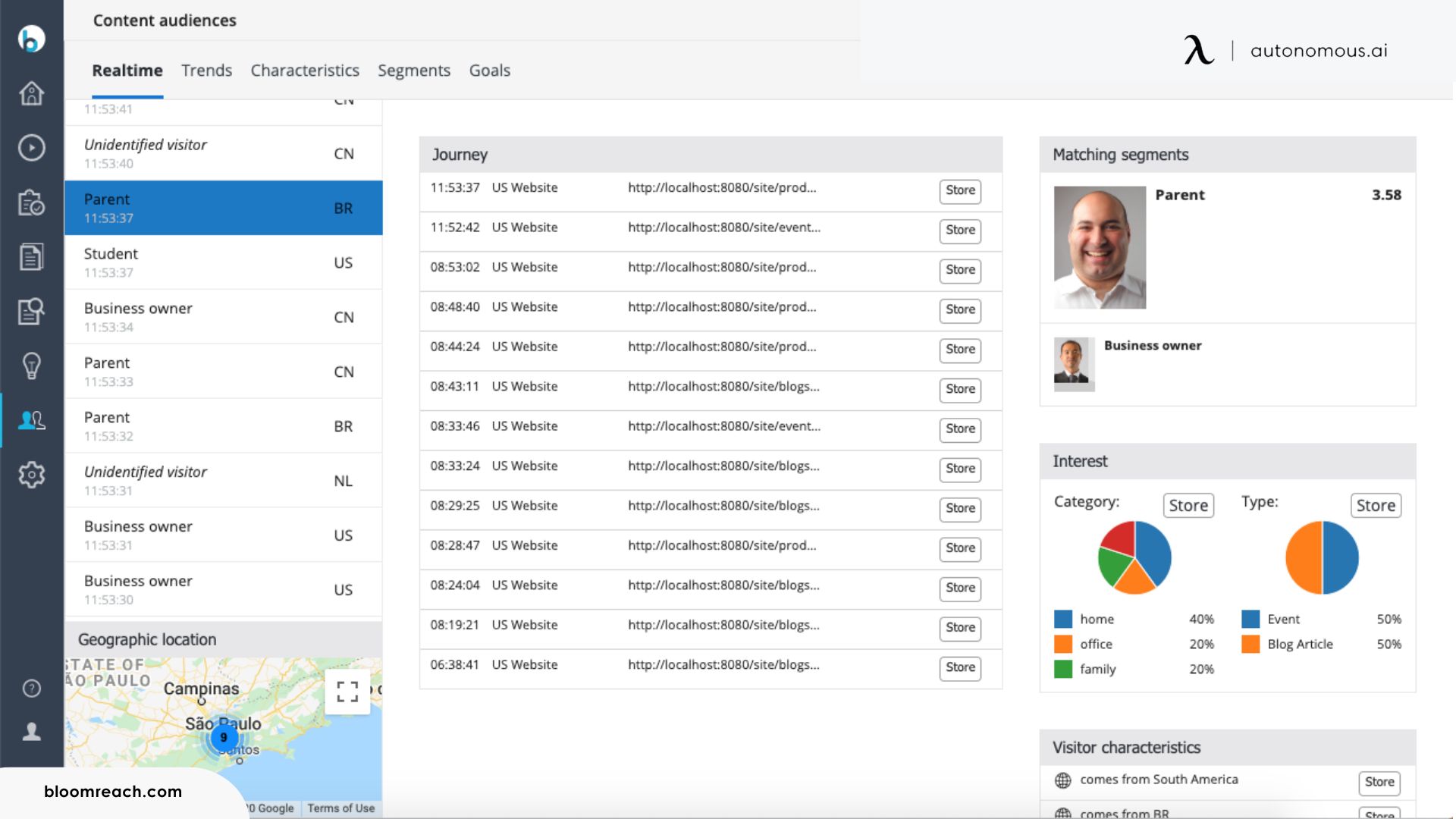Open the document page icon in sidebar
The width and height of the screenshot is (1456, 819).
point(31,257)
